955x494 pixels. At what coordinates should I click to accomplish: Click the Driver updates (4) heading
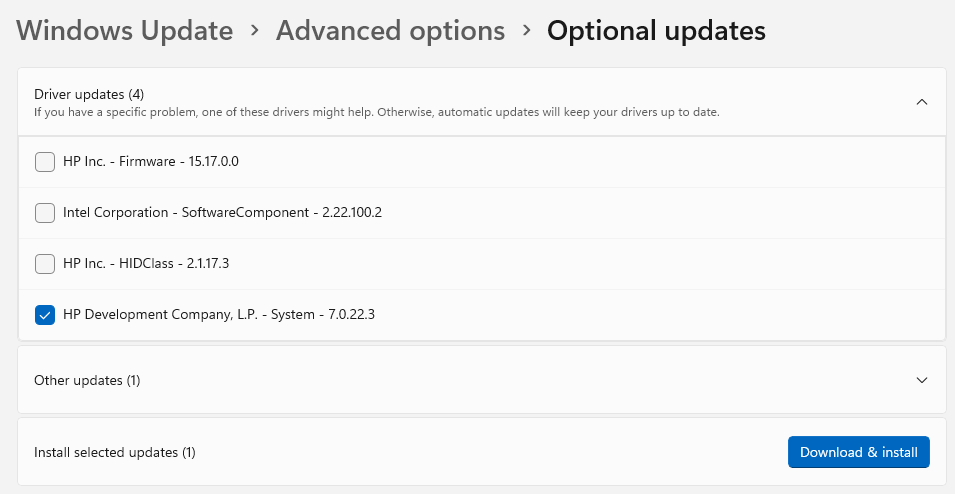89,94
